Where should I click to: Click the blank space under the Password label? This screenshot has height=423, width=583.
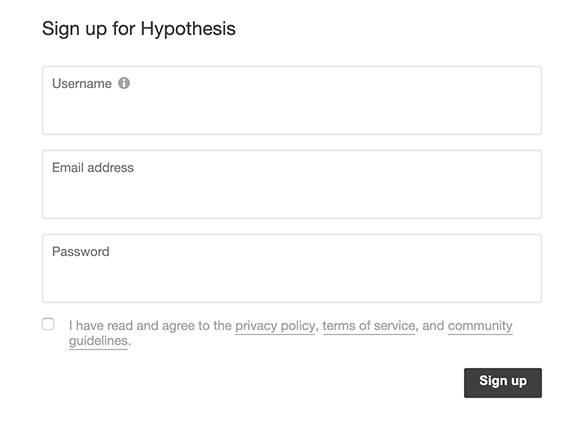292,280
